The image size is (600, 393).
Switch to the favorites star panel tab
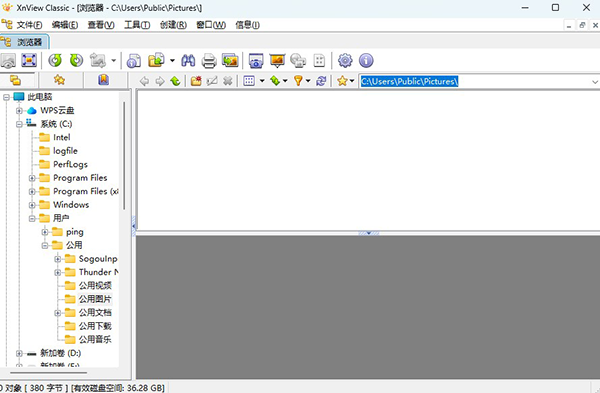coord(59,80)
